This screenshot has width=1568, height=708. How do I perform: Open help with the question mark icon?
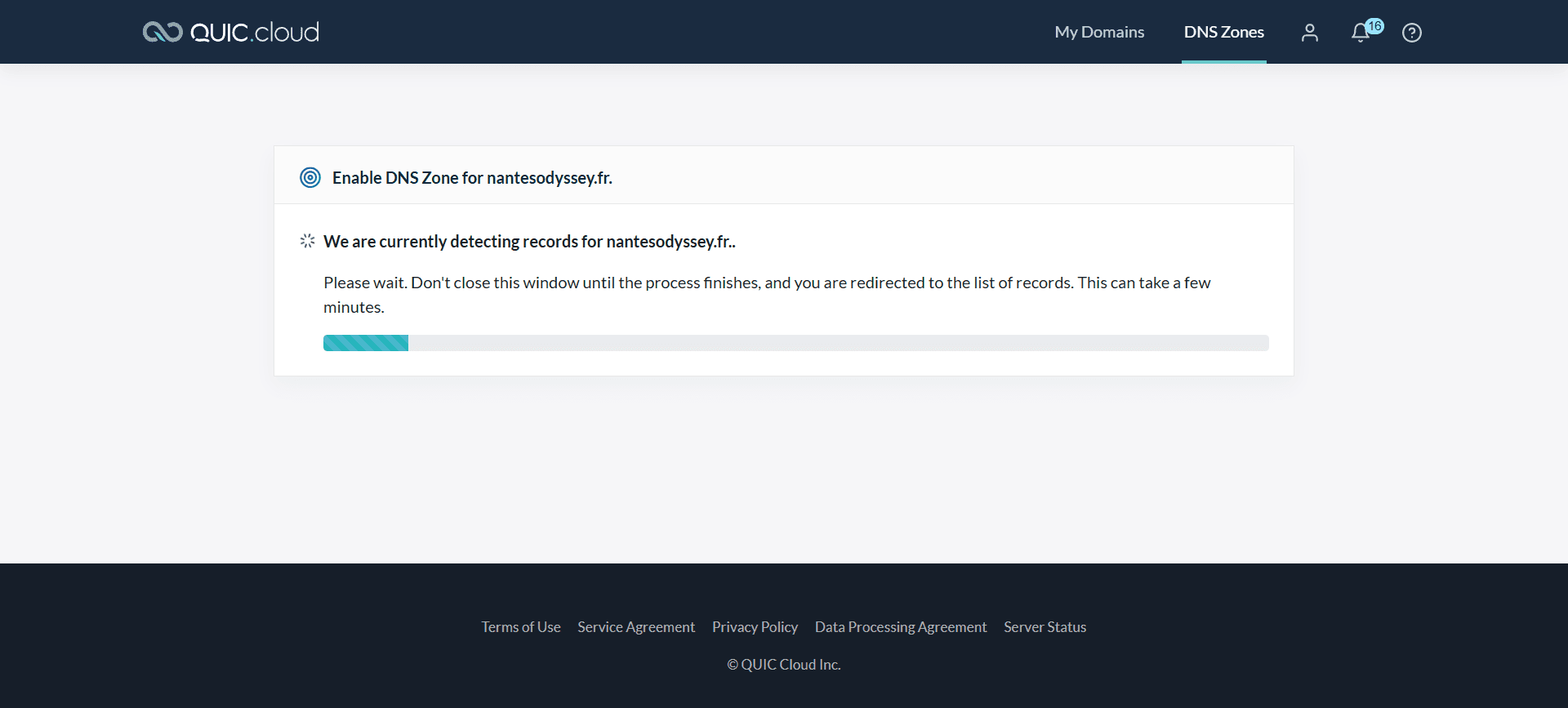[1412, 33]
